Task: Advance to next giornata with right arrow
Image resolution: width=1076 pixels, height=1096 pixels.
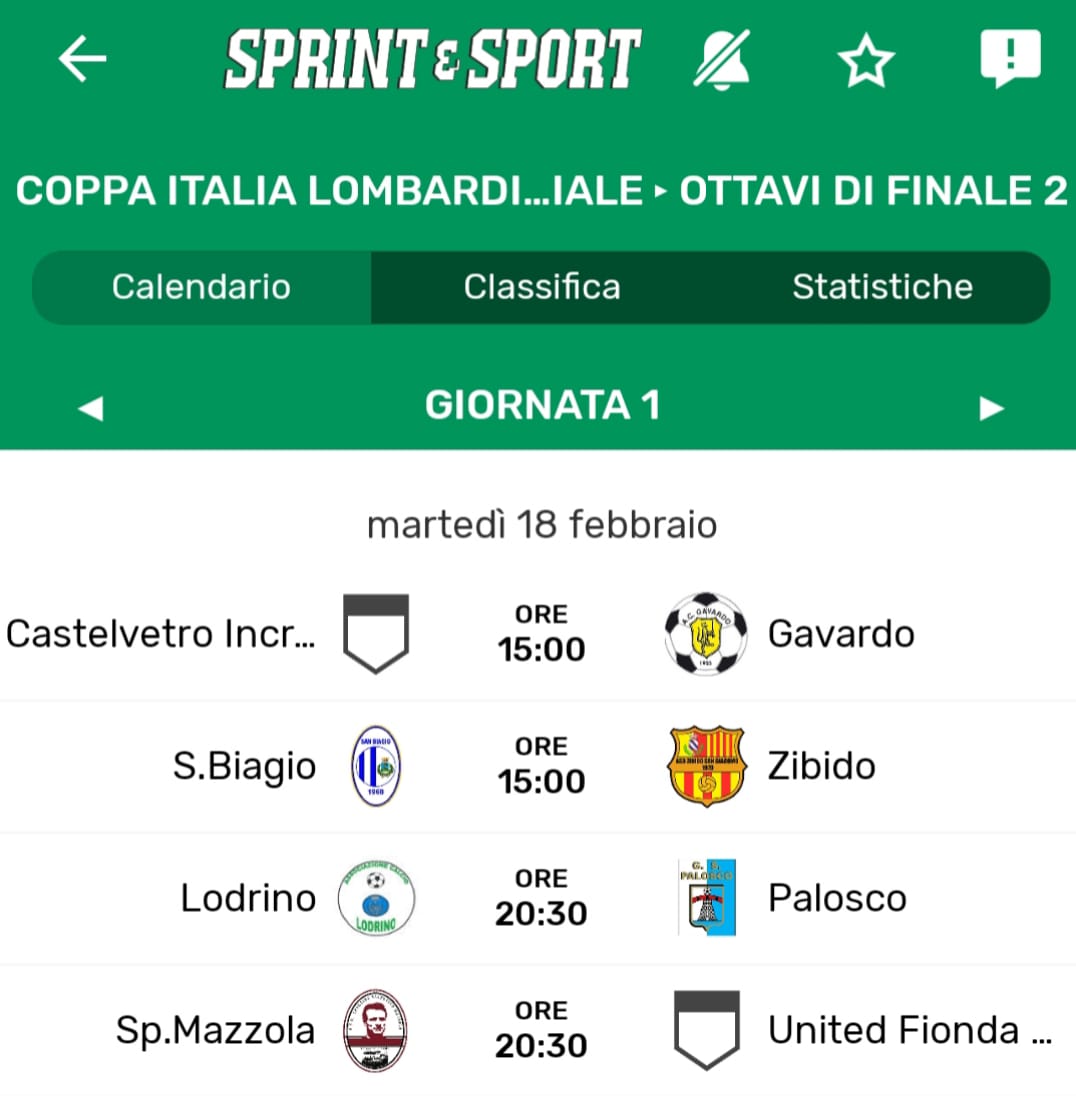Action: coord(991,407)
